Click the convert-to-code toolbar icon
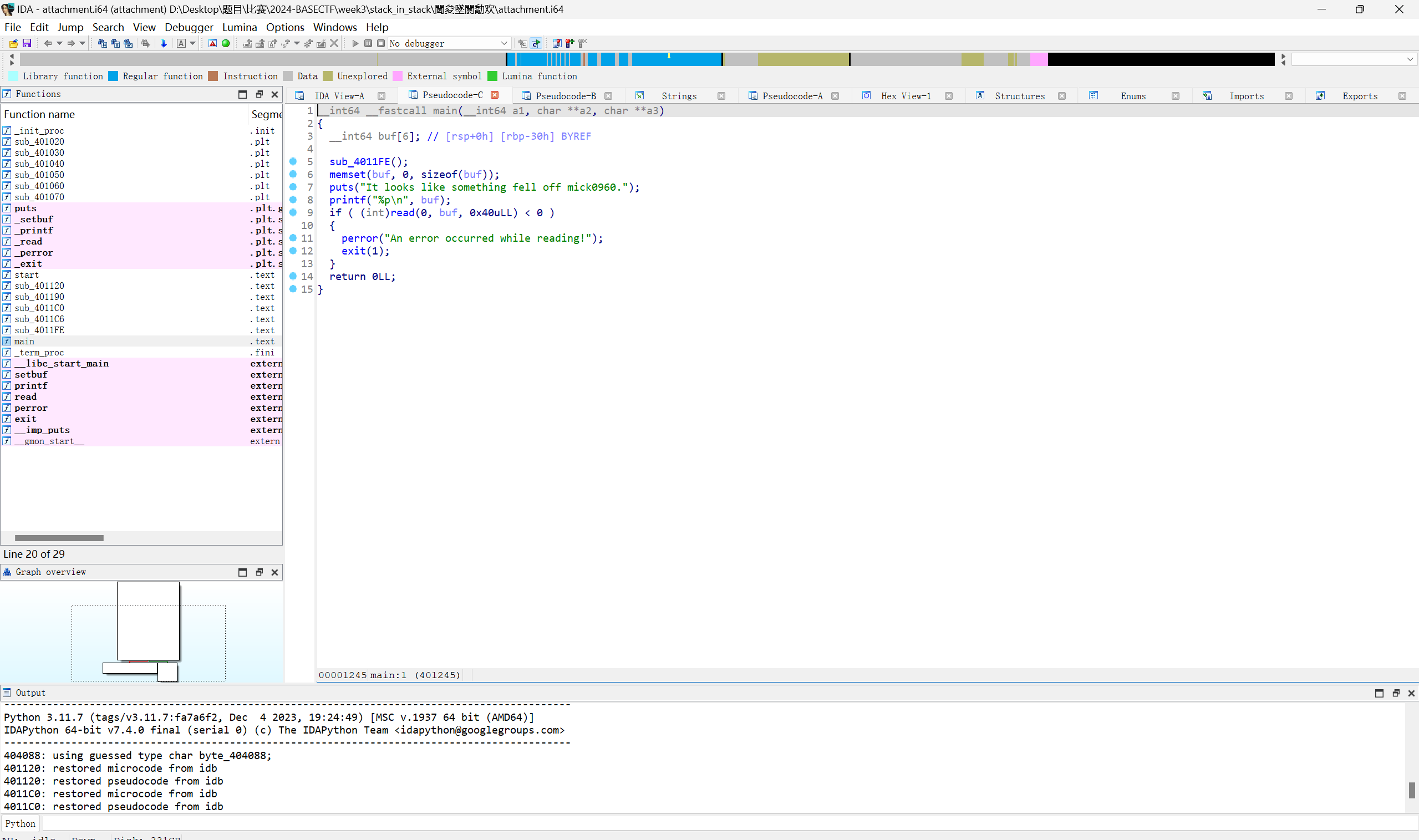The image size is (1419, 840). (x=247, y=43)
